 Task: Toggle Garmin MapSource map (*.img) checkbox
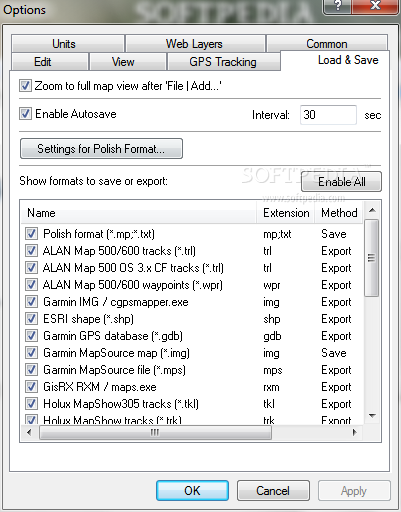coord(31,353)
